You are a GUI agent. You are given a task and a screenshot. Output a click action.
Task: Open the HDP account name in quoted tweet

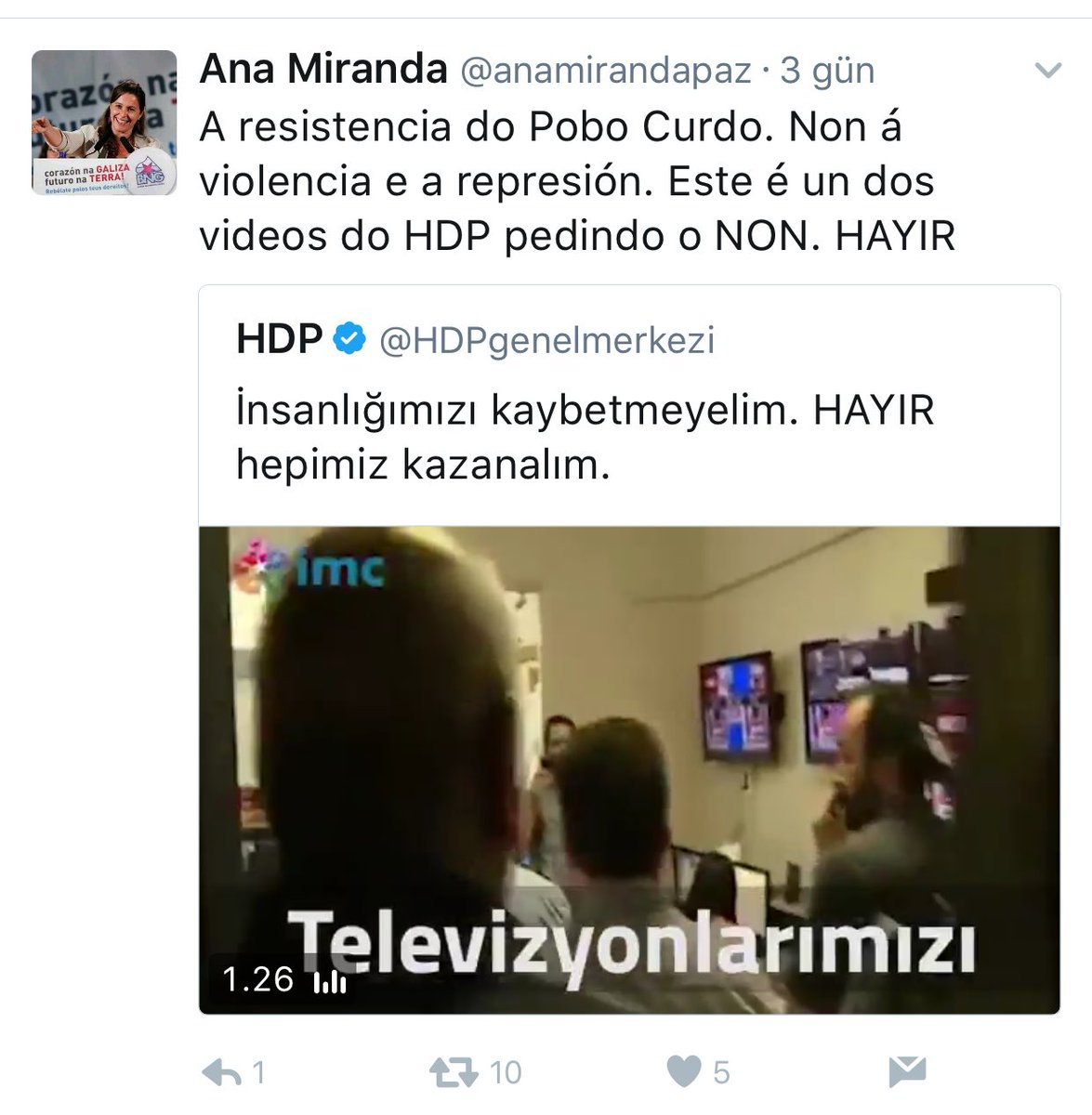(280, 339)
